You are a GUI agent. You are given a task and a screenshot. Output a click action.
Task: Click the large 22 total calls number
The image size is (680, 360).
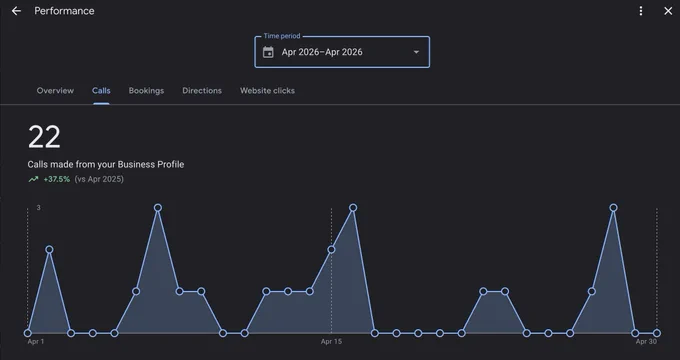44,137
